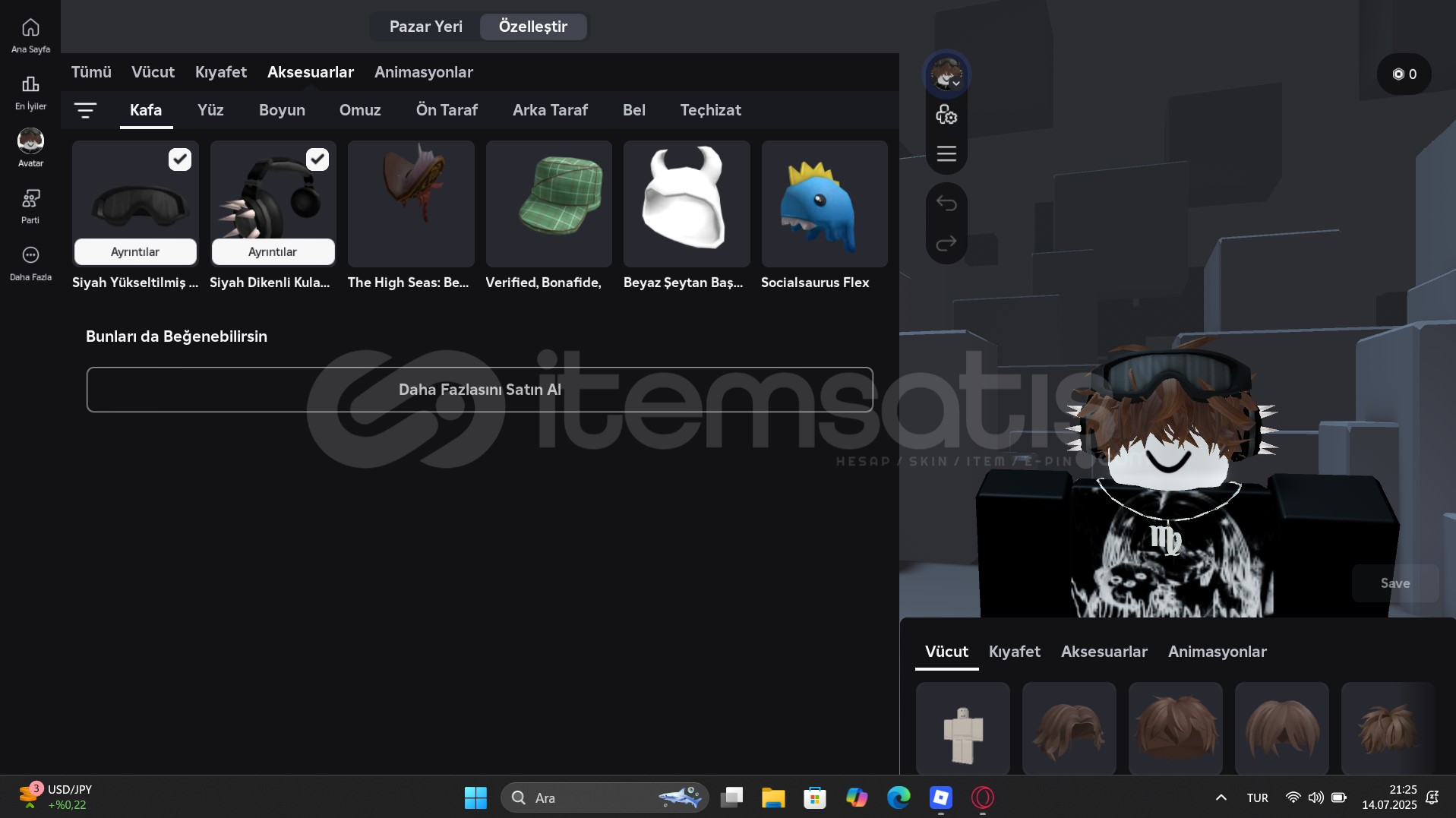Image resolution: width=1456 pixels, height=818 pixels.
Task: Click the Save button
Action: click(1394, 583)
